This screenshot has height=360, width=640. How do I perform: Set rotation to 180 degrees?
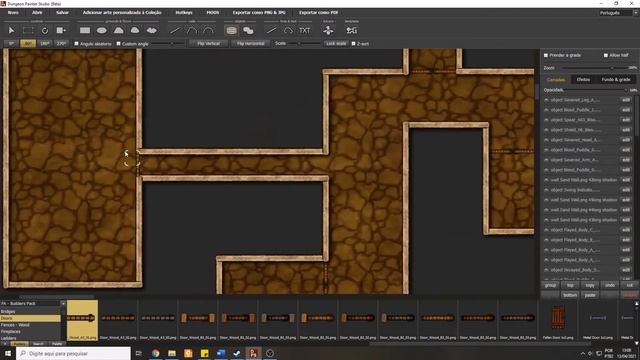coord(45,43)
